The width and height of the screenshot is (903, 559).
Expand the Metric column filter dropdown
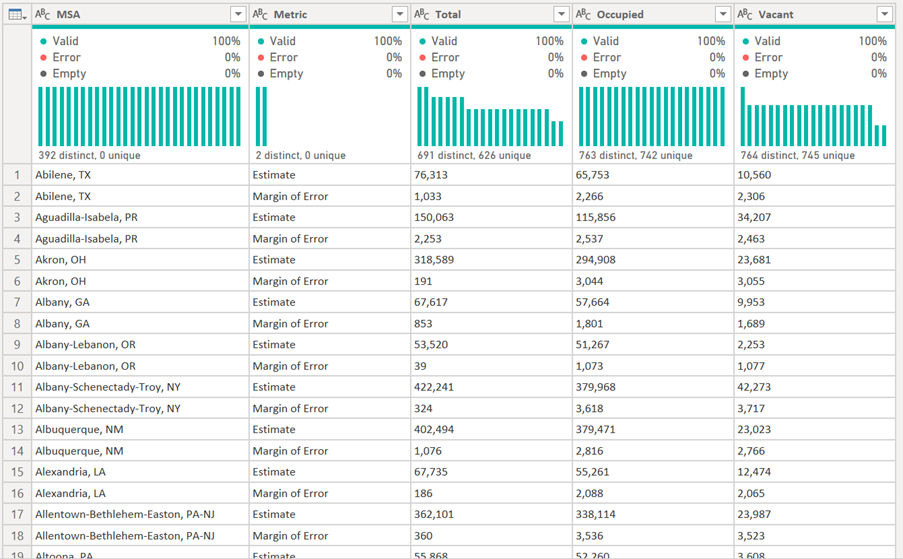coord(399,14)
